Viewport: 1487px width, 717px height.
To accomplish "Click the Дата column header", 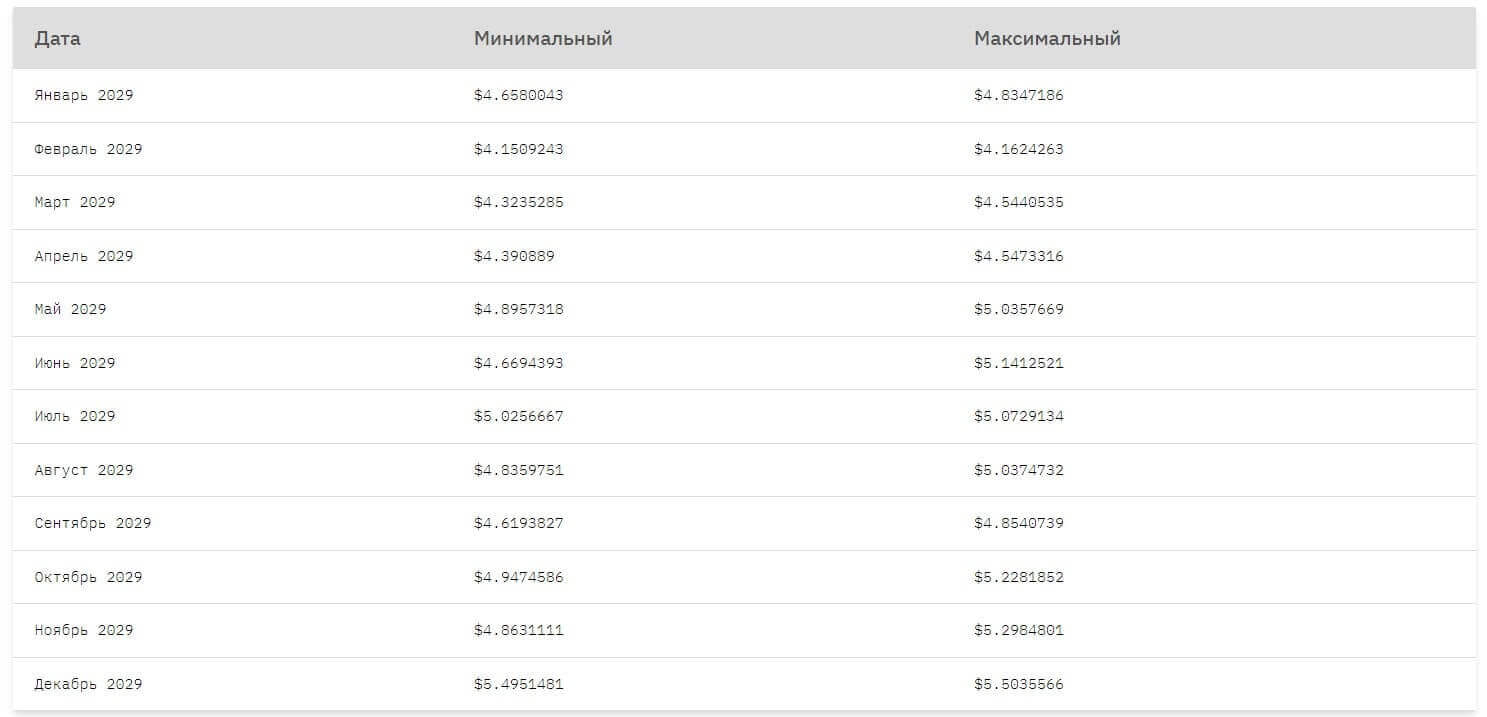I will click(x=57, y=39).
